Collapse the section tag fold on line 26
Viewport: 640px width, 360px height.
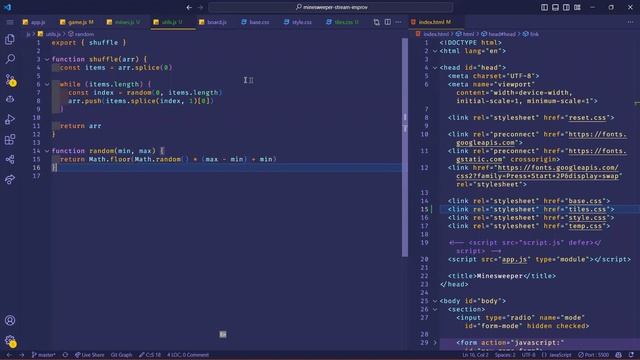pyautogui.click(x=435, y=309)
